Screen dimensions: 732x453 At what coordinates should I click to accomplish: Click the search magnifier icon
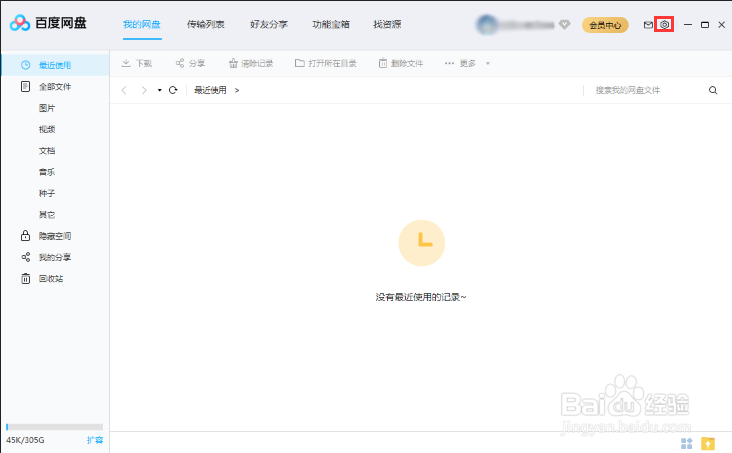[713, 90]
